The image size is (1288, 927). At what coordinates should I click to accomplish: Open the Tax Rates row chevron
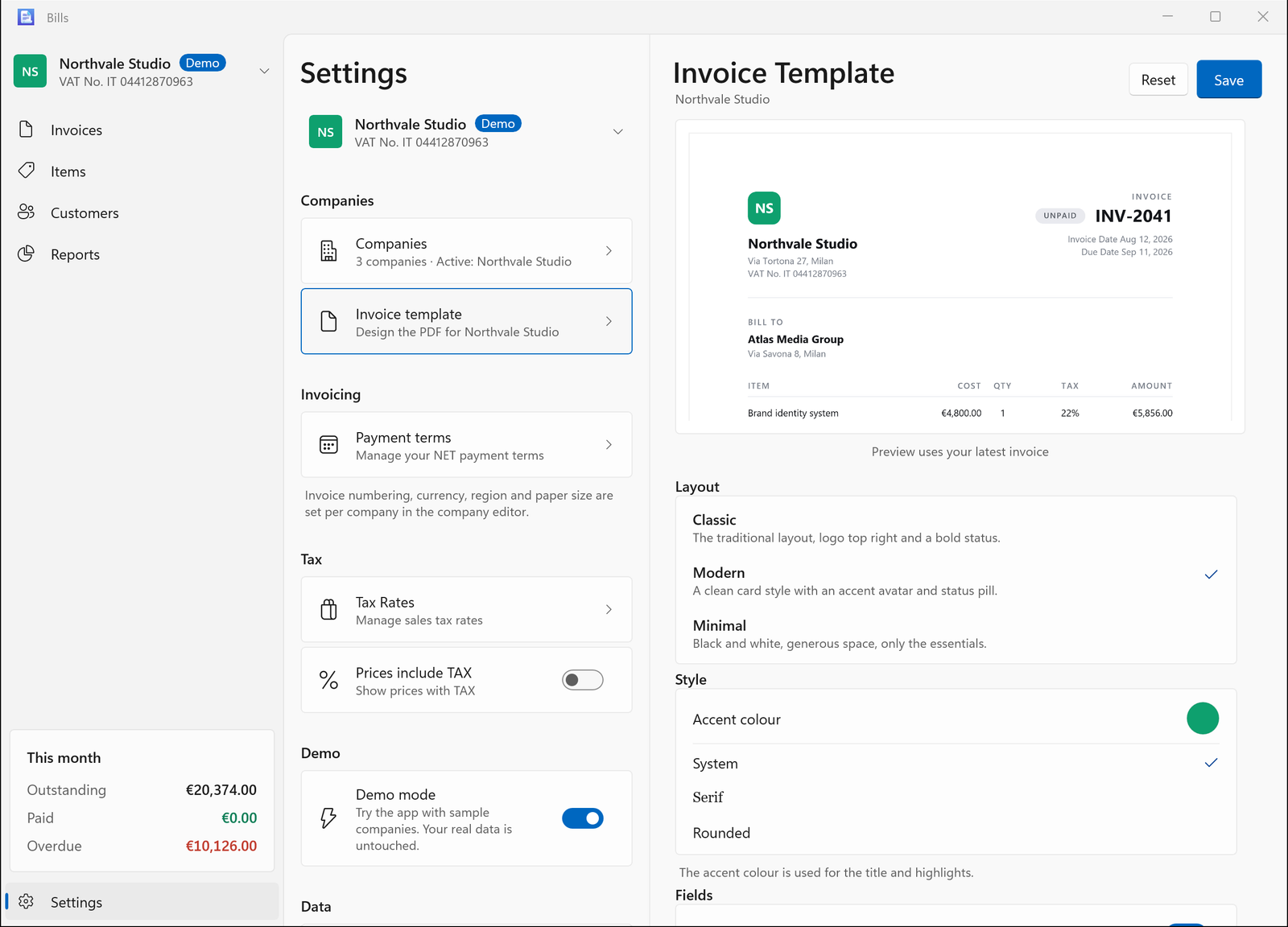[609, 609]
